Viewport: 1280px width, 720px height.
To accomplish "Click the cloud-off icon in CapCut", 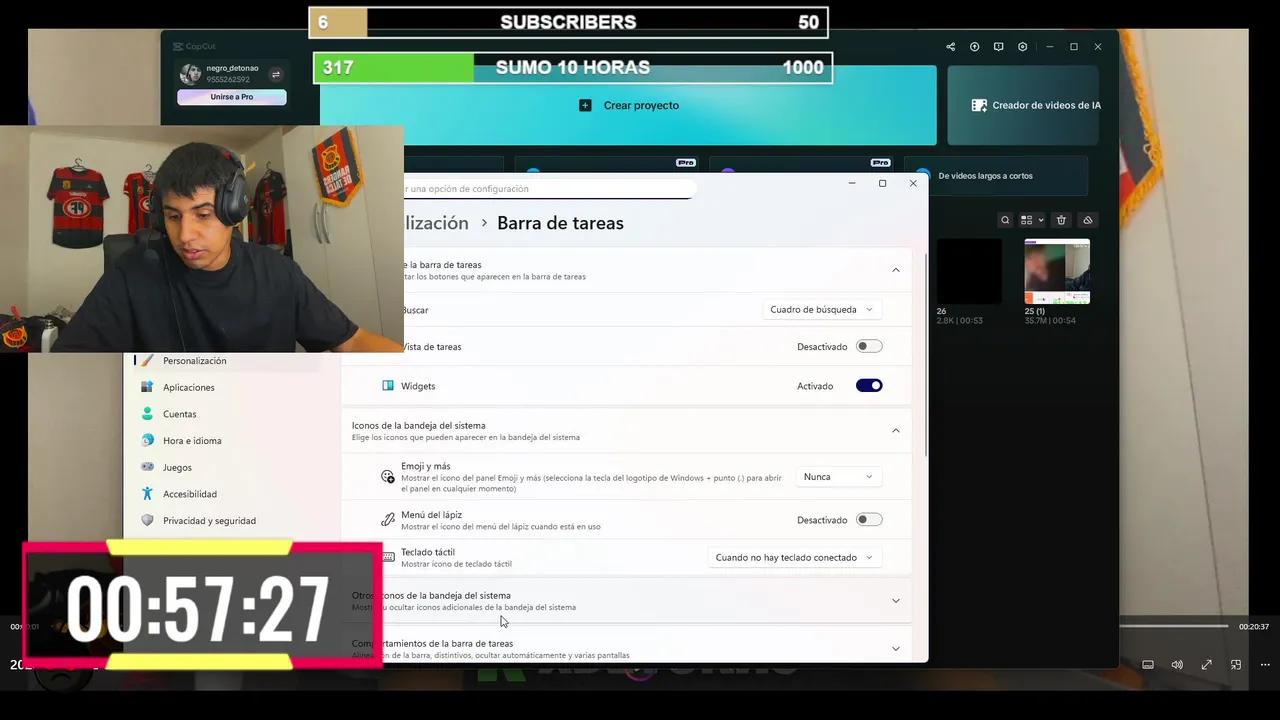I will (x=1088, y=220).
